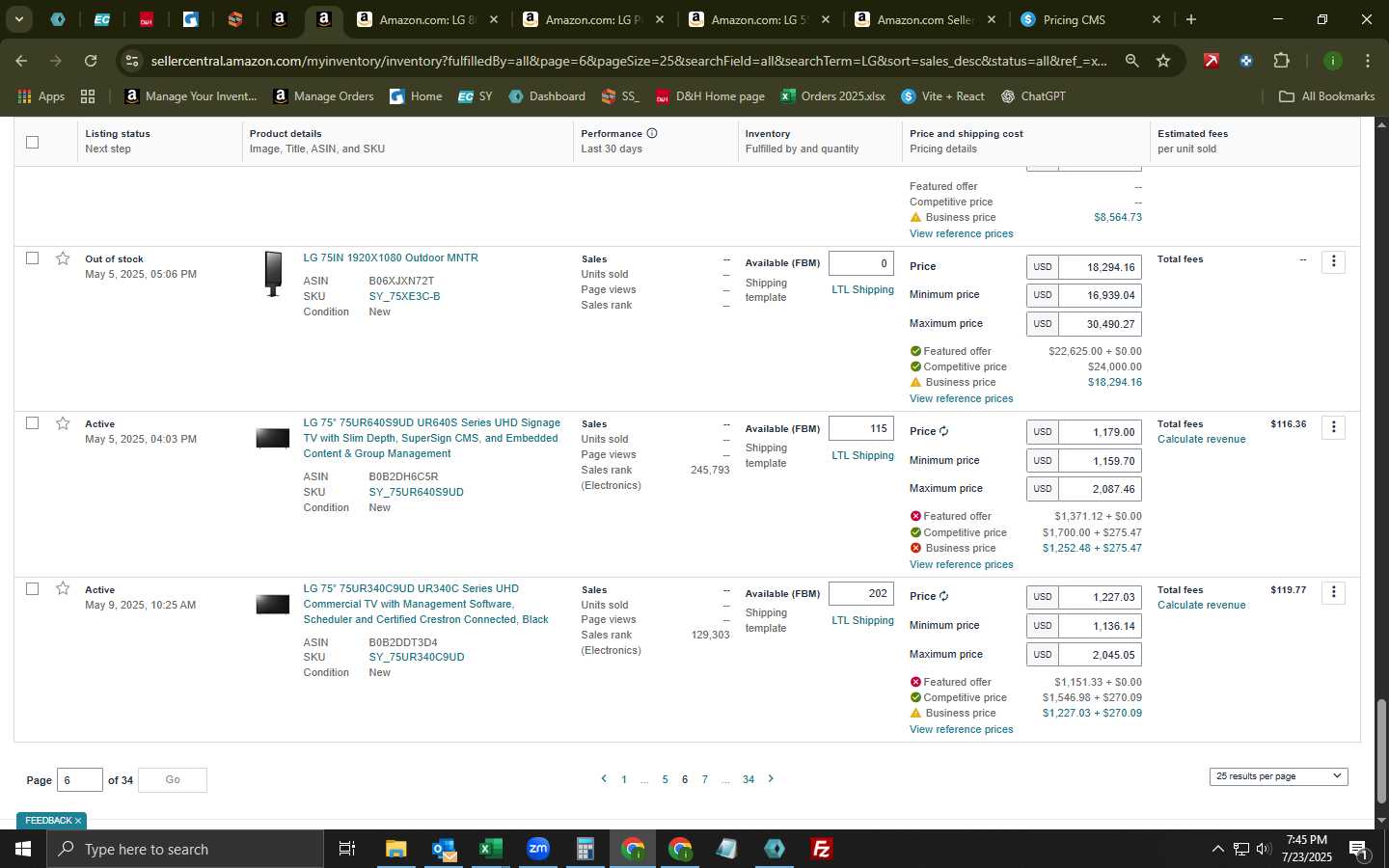
Task: Click Calculate revenue for 75UR340C9UD
Action: pos(1201,605)
